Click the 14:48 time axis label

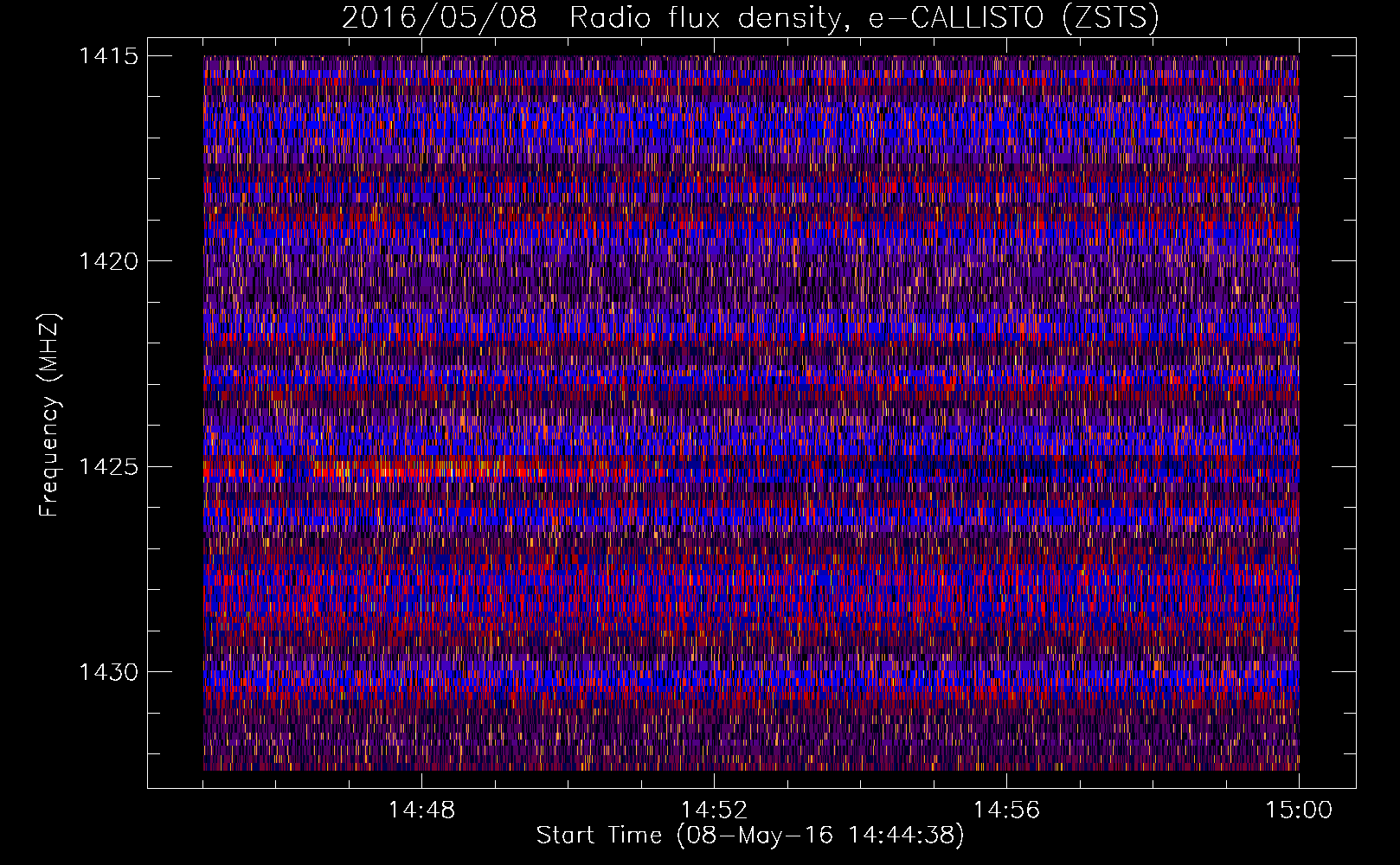point(421,811)
